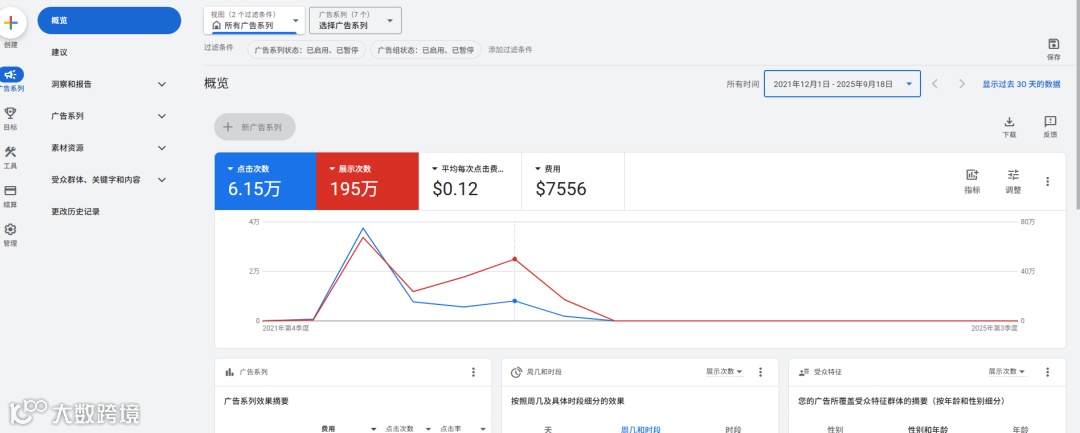
Task: Click 添加过滤条件
Action: (x=510, y=50)
